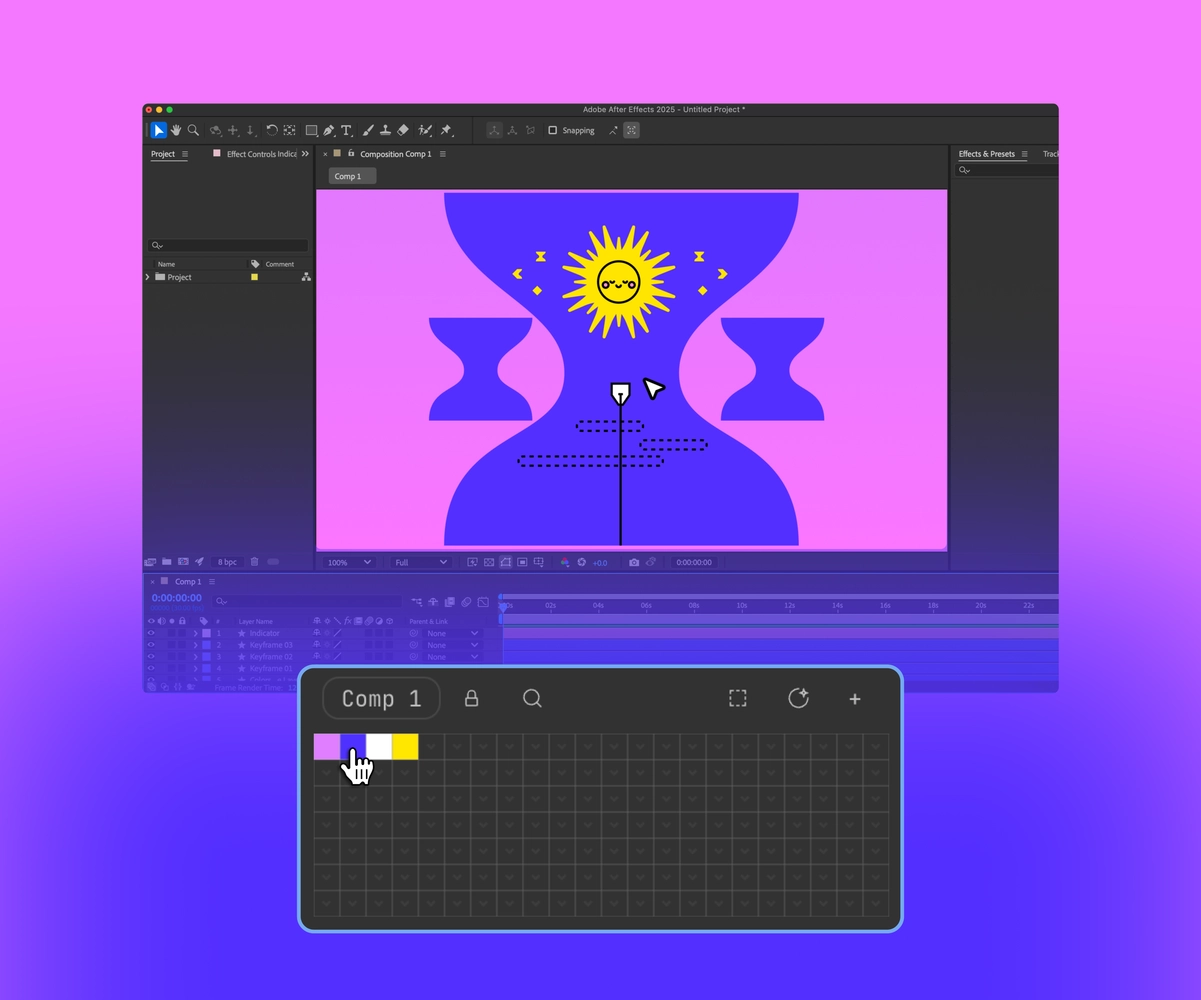Image resolution: width=1201 pixels, height=1000 pixels.
Task: Select the Zoom tool in toolbar
Action: tap(193, 130)
